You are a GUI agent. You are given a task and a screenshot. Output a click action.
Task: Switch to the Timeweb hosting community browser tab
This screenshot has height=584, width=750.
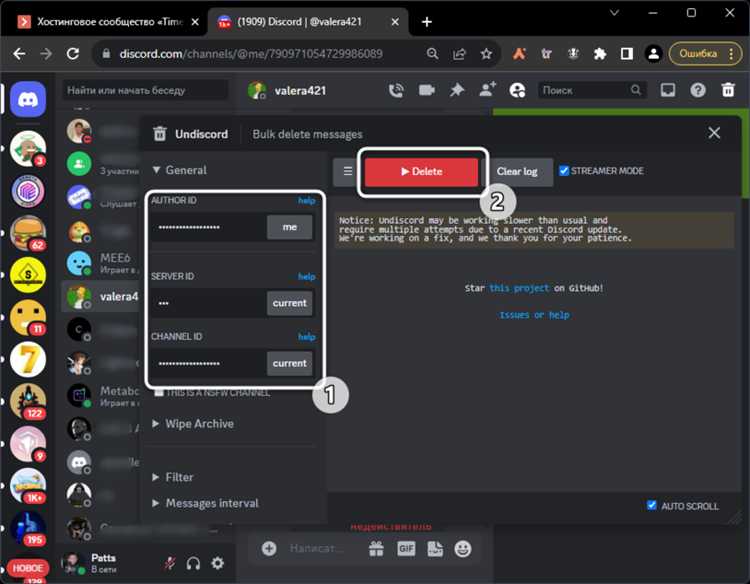112,22
